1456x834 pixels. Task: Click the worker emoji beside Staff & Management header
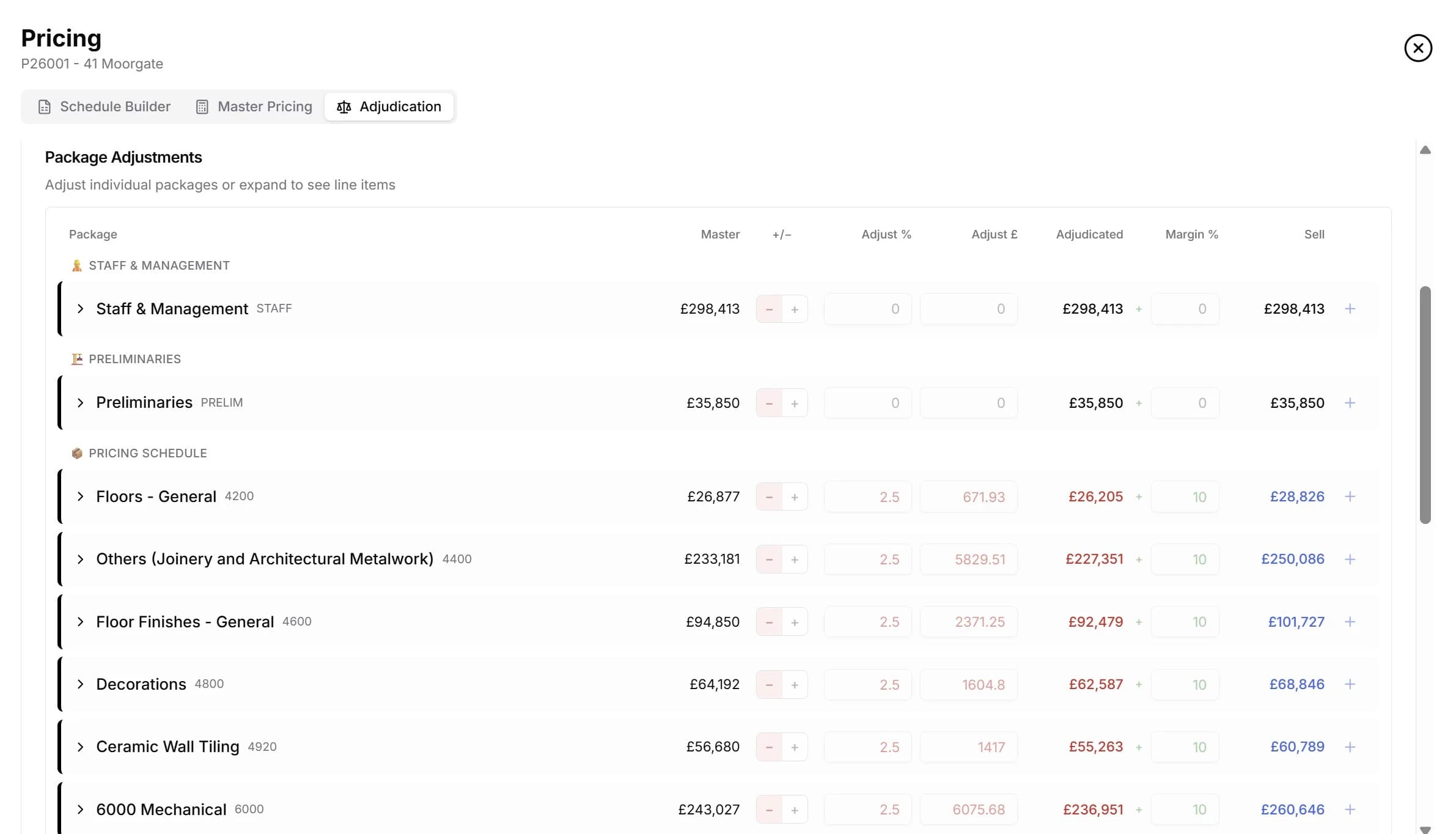click(x=76, y=265)
